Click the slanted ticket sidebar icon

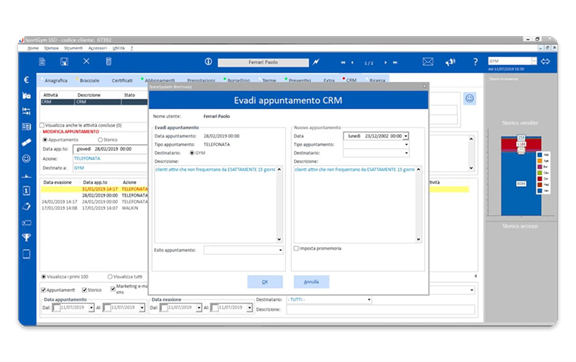pyautogui.click(x=26, y=143)
